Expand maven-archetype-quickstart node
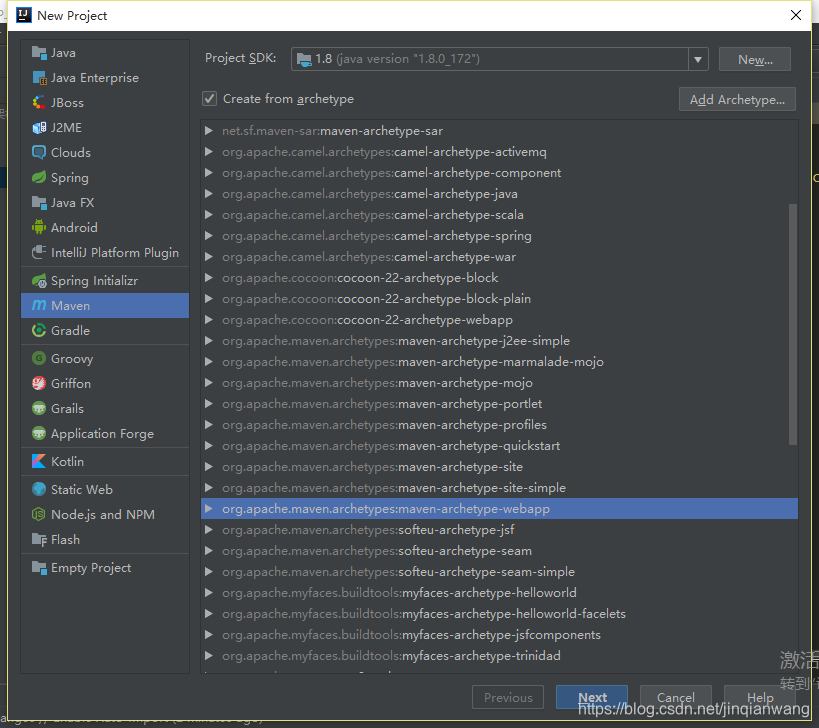Viewport: 819px width, 728px height. coord(208,445)
